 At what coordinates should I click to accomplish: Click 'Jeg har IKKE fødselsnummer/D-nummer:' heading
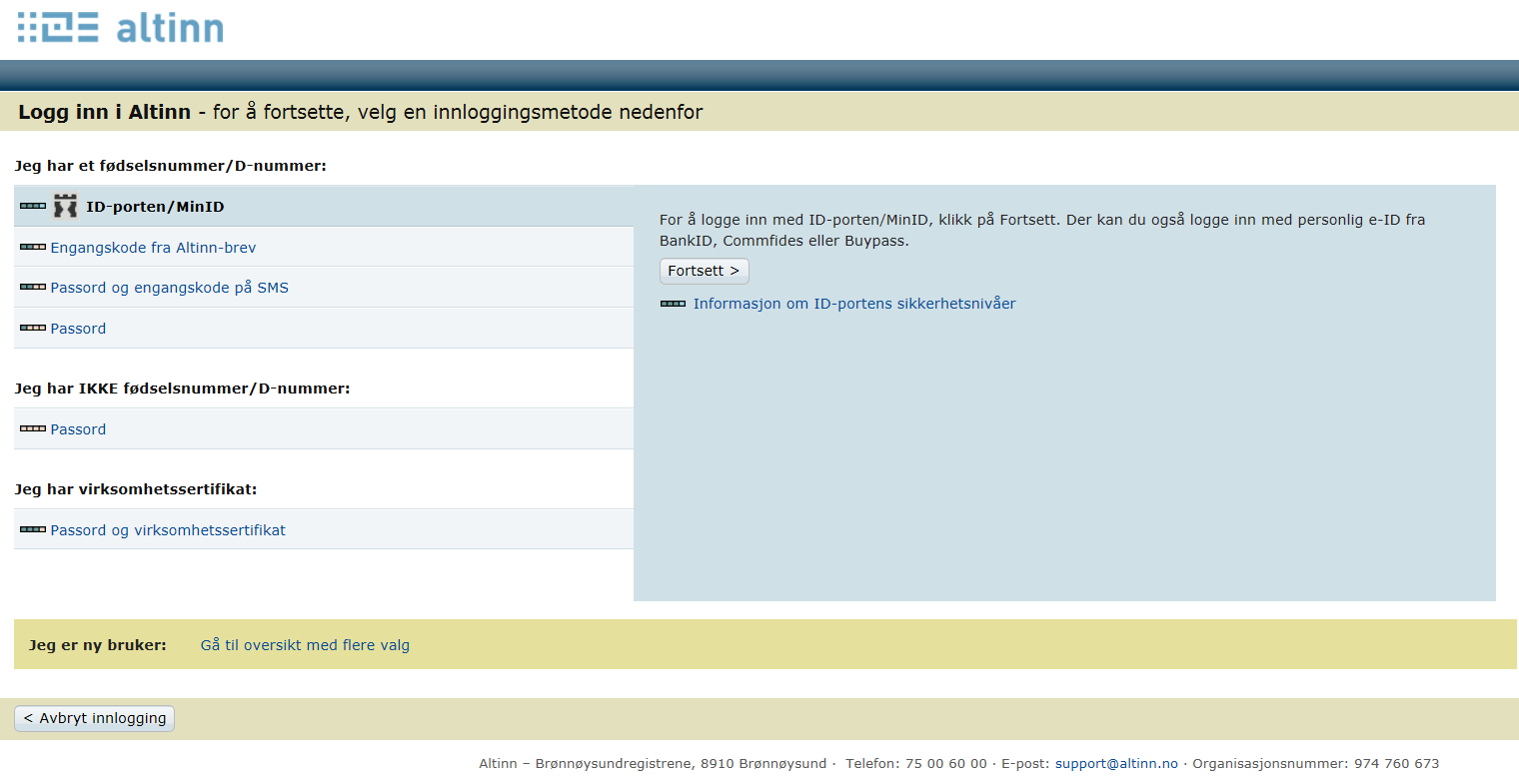click(182, 389)
